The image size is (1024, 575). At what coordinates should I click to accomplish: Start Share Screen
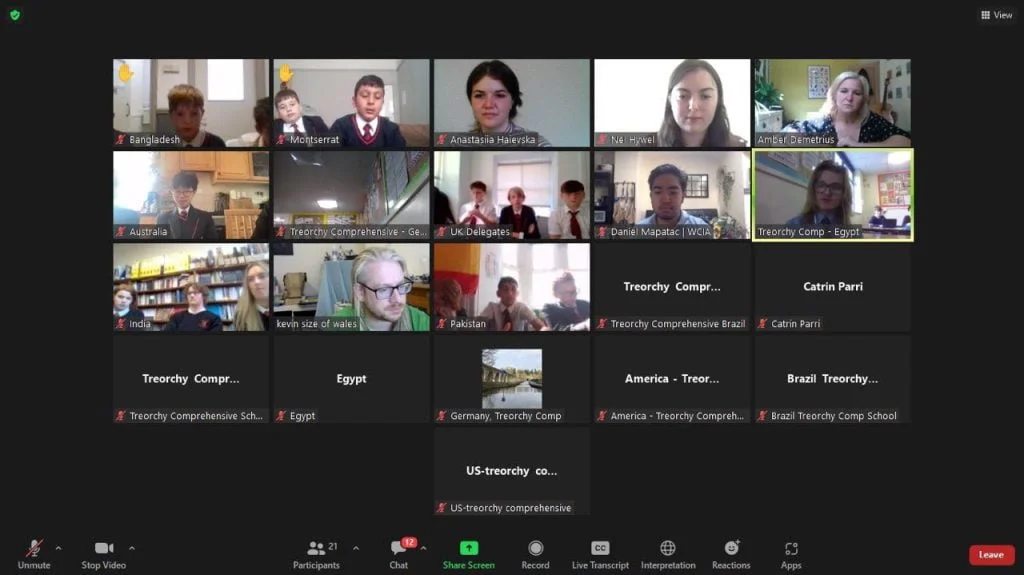[468, 555]
